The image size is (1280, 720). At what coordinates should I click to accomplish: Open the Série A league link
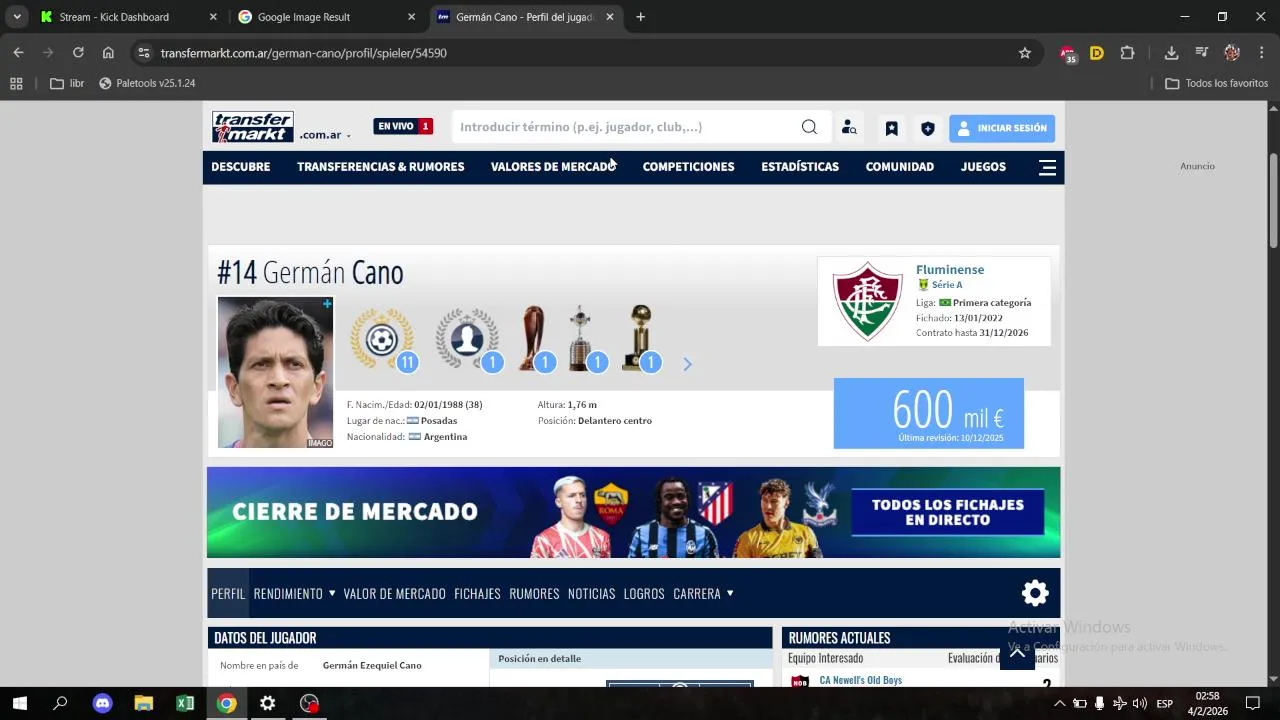click(x=947, y=285)
